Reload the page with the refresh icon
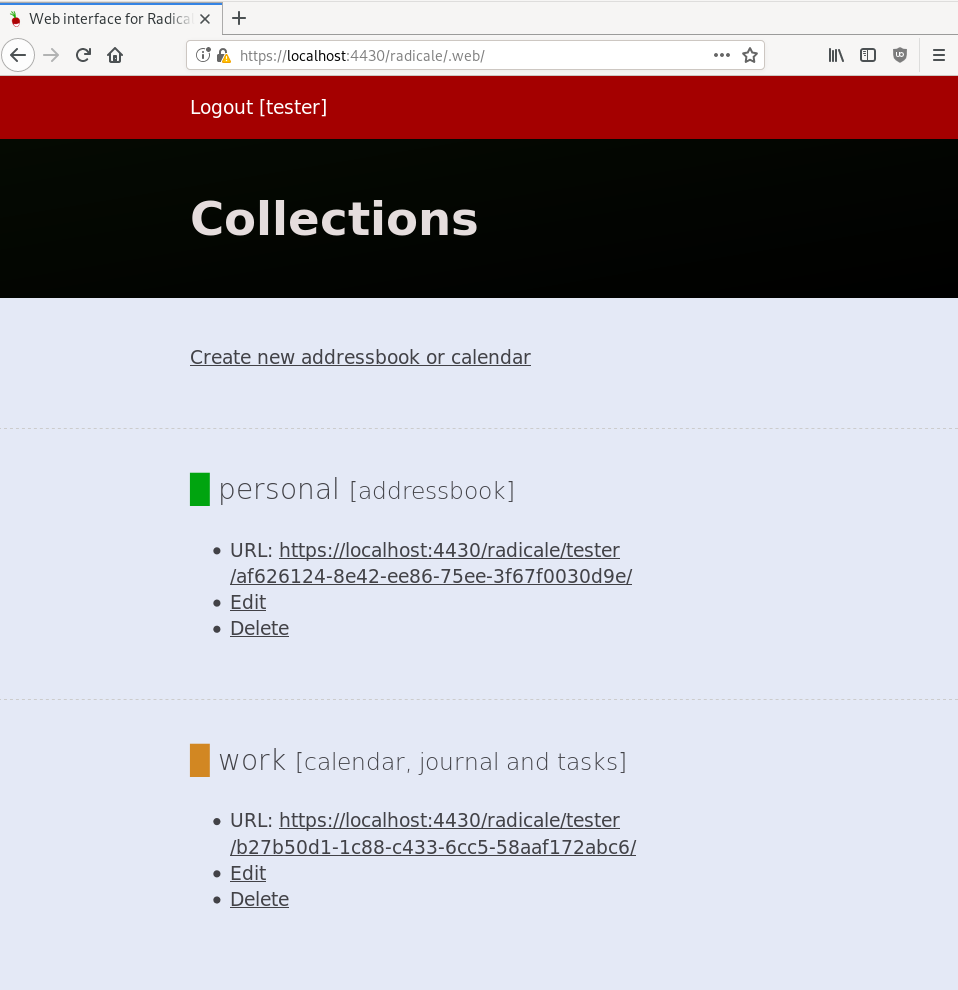Image resolution: width=958 pixels, height=990 pixels. click(83, 56)
